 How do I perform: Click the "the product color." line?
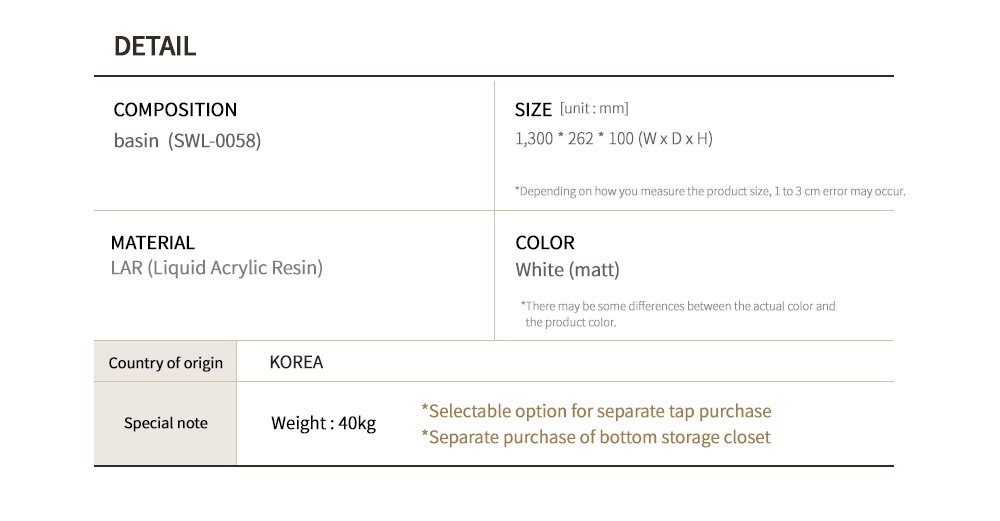click(x=571, y=323)
